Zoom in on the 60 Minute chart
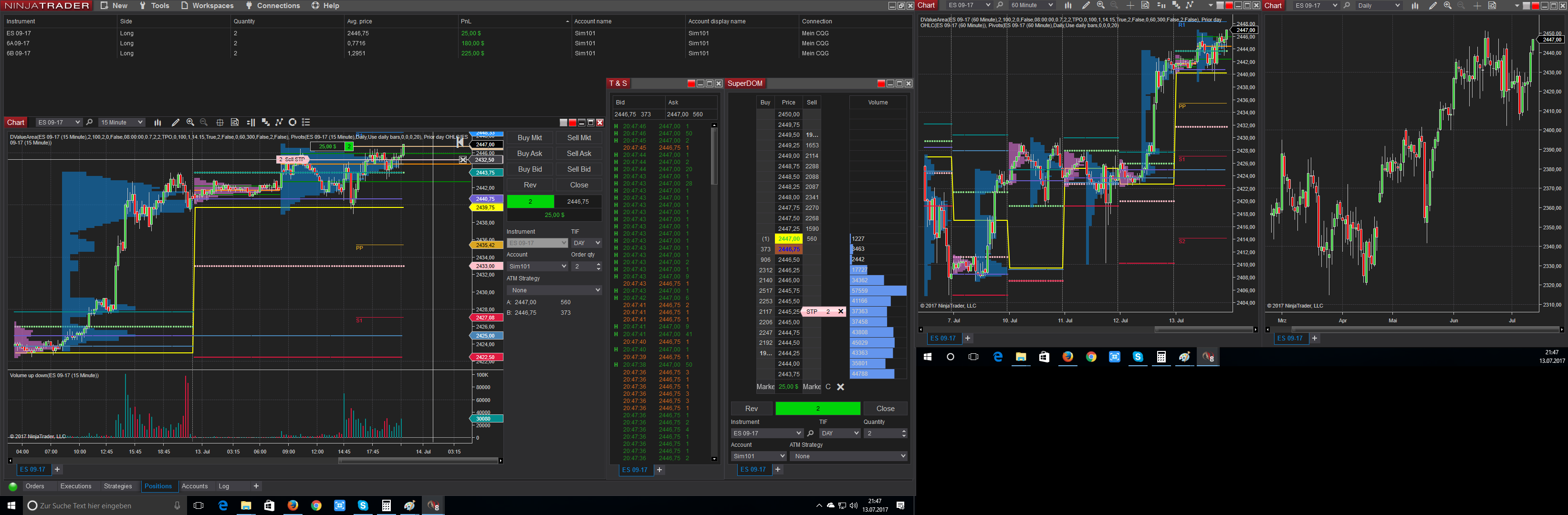Viewport: 1568px width, 515px height. (1100, 5)
